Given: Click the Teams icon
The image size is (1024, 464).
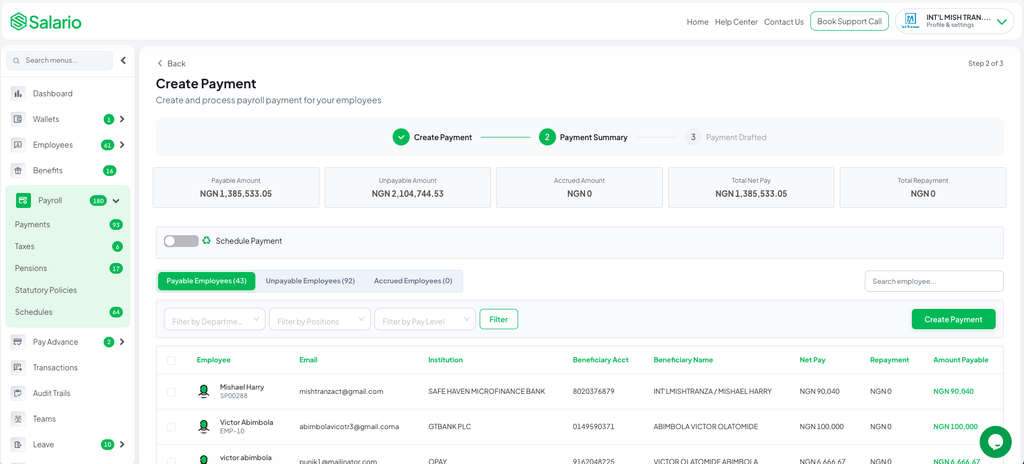Looking at the screenshot, I should pos(18,419).
